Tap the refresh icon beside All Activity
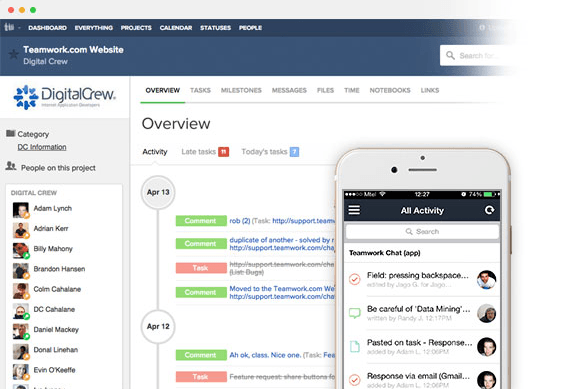This screenshot has width=579, height=389. pos(489,210)
